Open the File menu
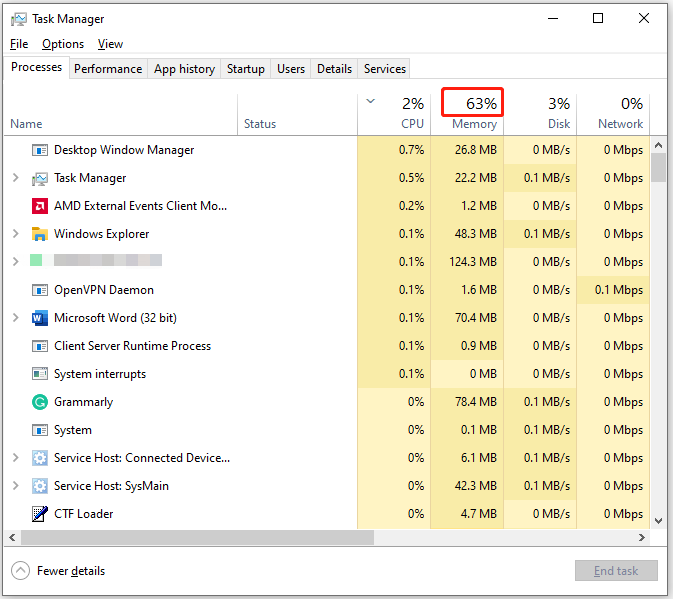673x599 pixels. (x=19, y=44)
